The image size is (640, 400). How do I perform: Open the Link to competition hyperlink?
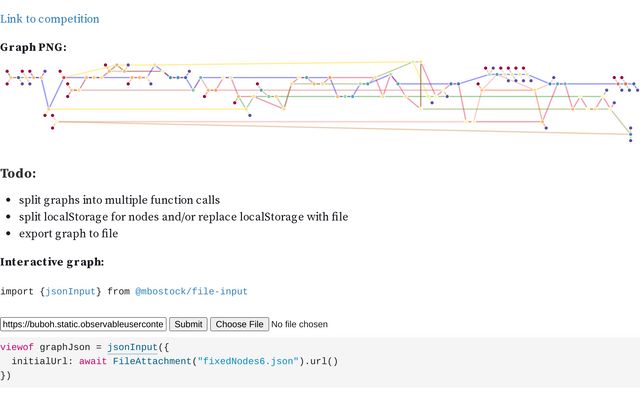50,19
